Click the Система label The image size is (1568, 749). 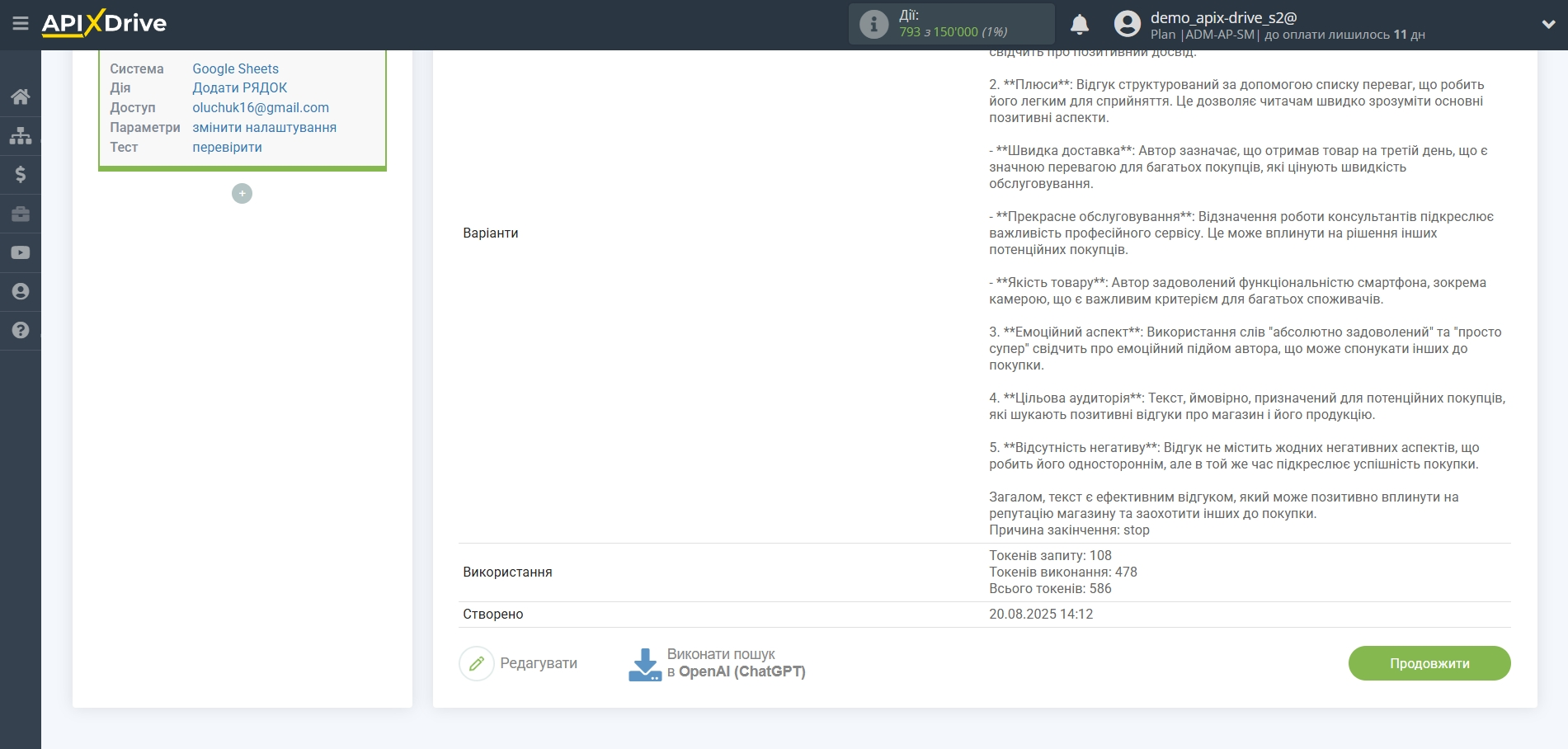click(x=137, y=68)
